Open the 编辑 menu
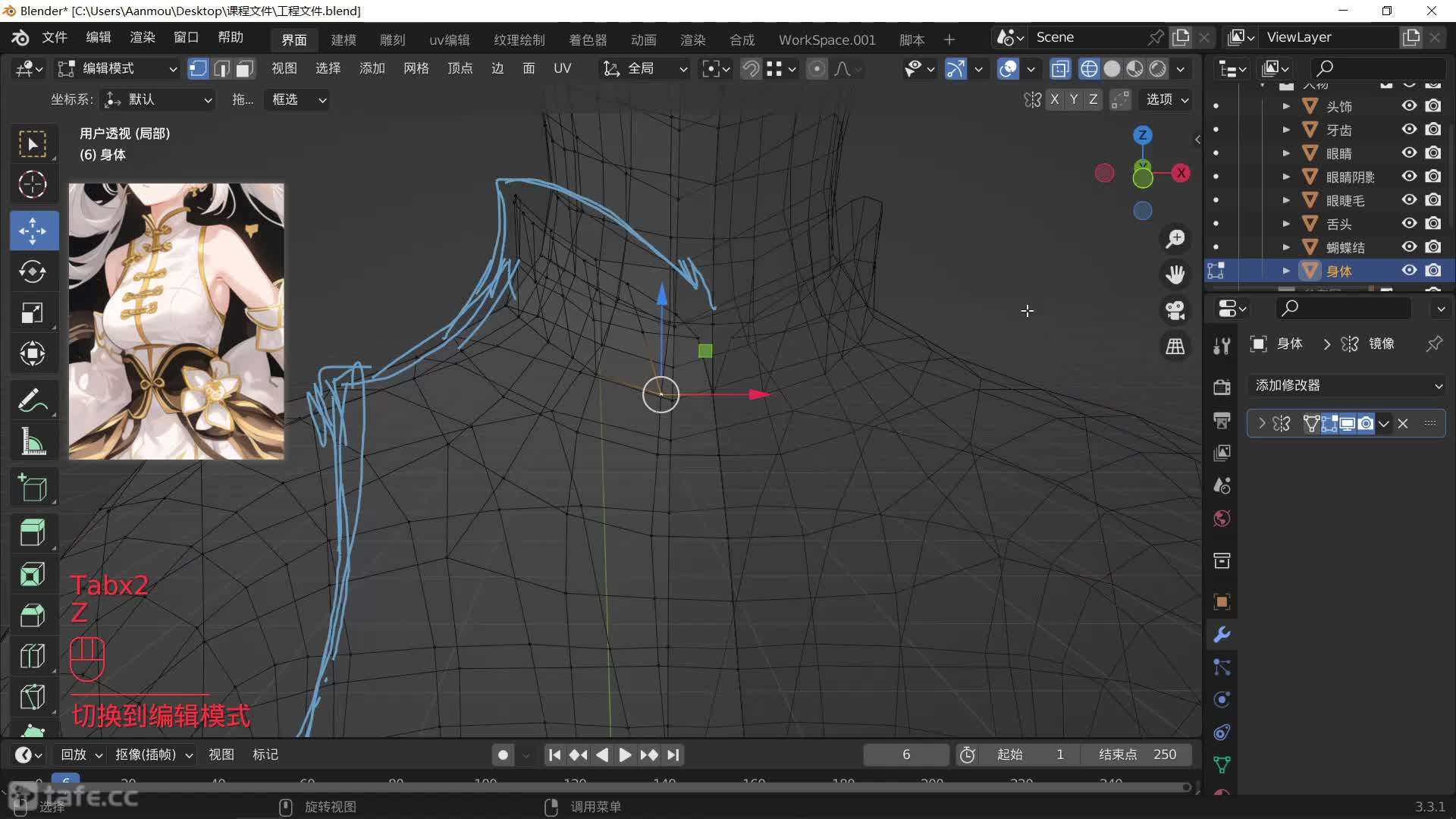The image size is (1456, 819). click(x=99, y=38)
